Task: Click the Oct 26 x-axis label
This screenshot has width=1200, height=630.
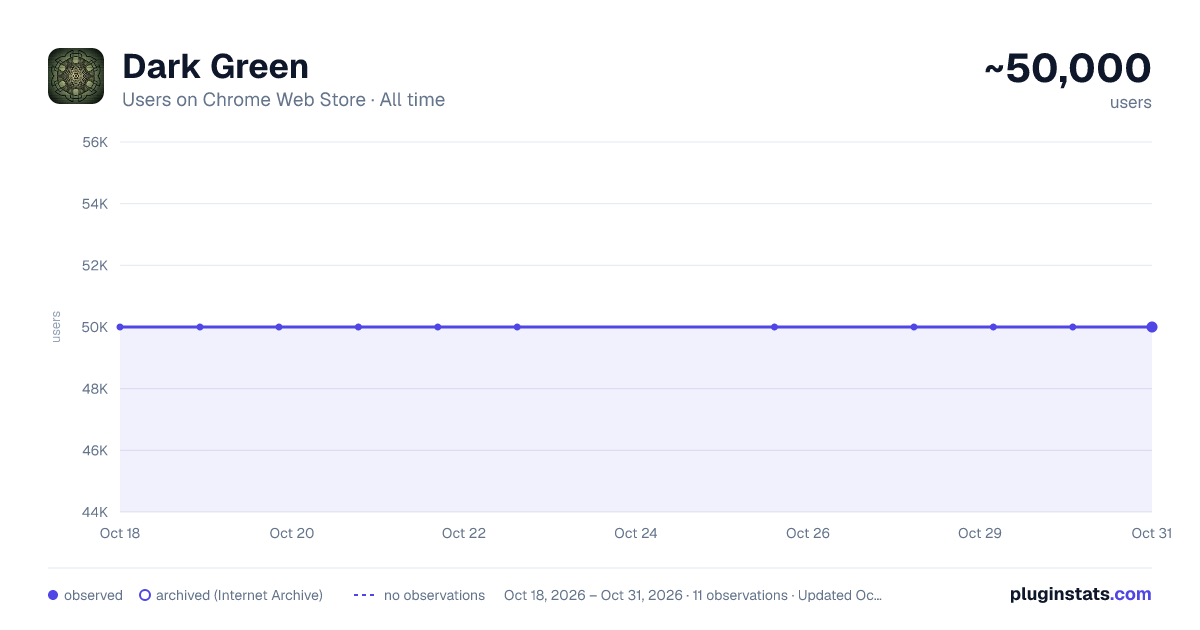Action: click(x=808, y=533)
